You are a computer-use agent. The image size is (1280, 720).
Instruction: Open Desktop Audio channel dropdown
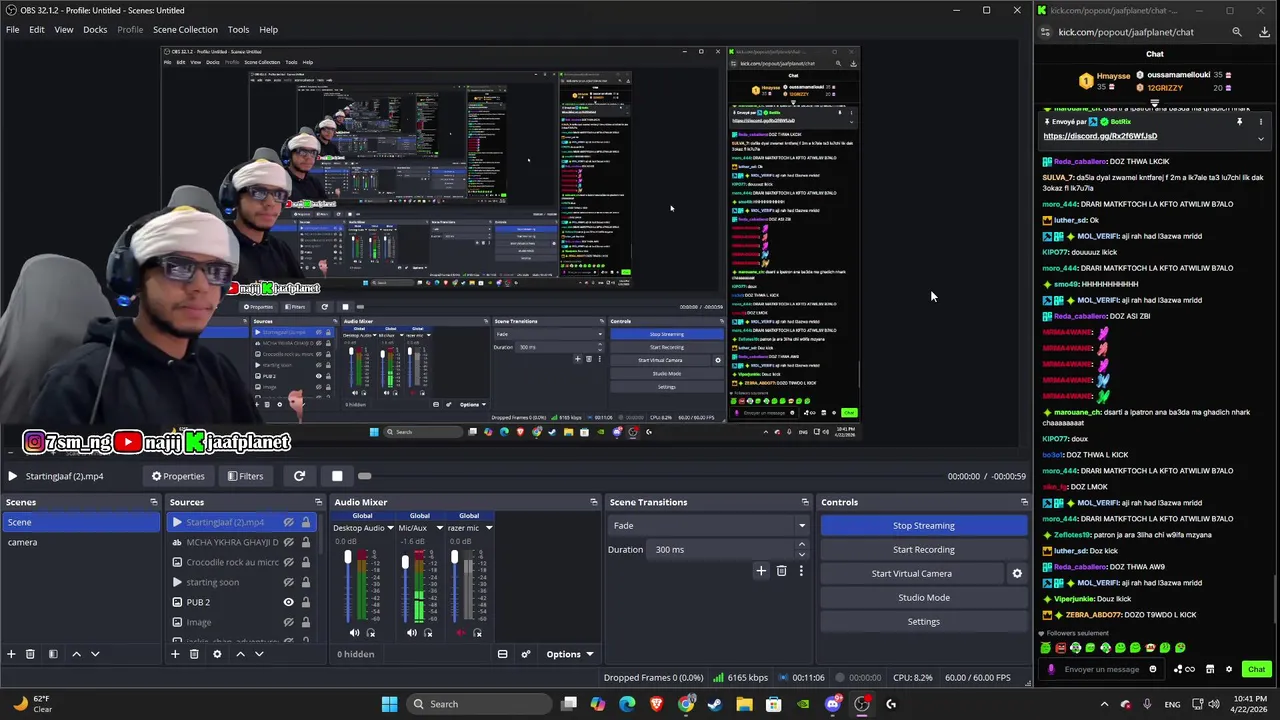pos(390,528)
